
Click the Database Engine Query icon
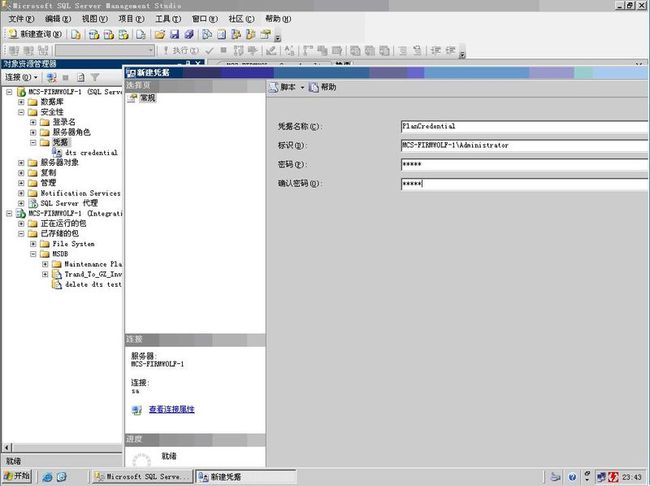tap(75, 34)
